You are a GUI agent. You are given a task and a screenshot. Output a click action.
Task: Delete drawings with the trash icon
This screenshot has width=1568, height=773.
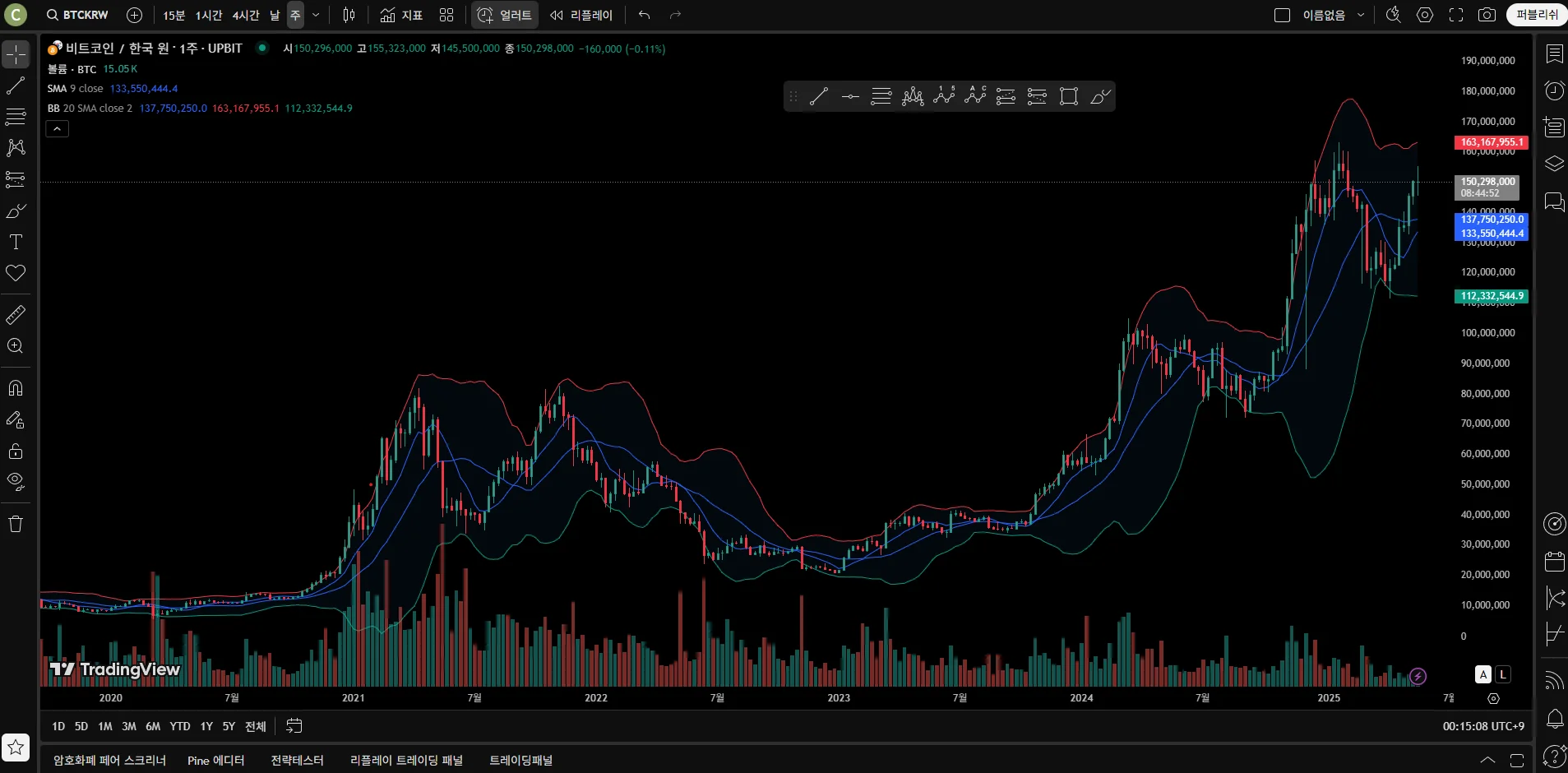click(16, 524)
